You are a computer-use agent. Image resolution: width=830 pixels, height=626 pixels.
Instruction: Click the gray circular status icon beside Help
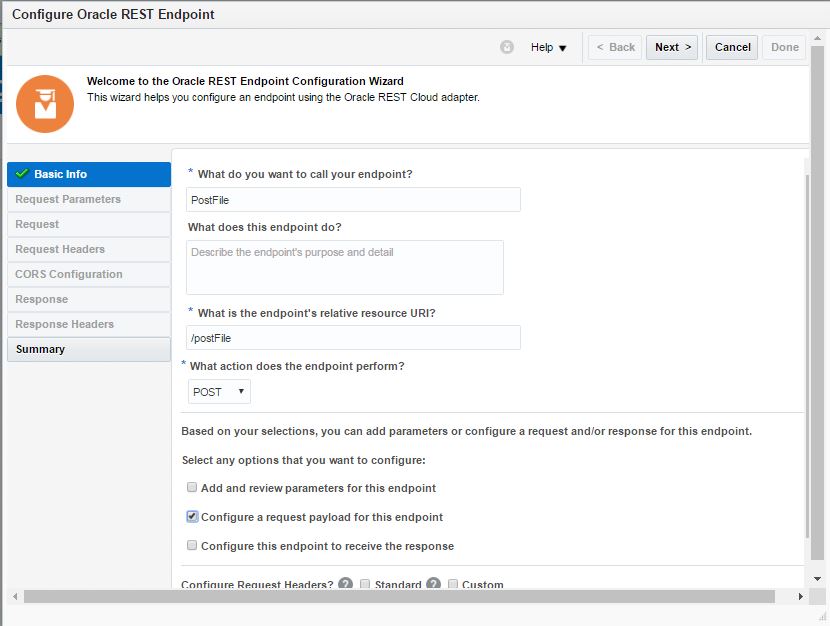[507, 47]
